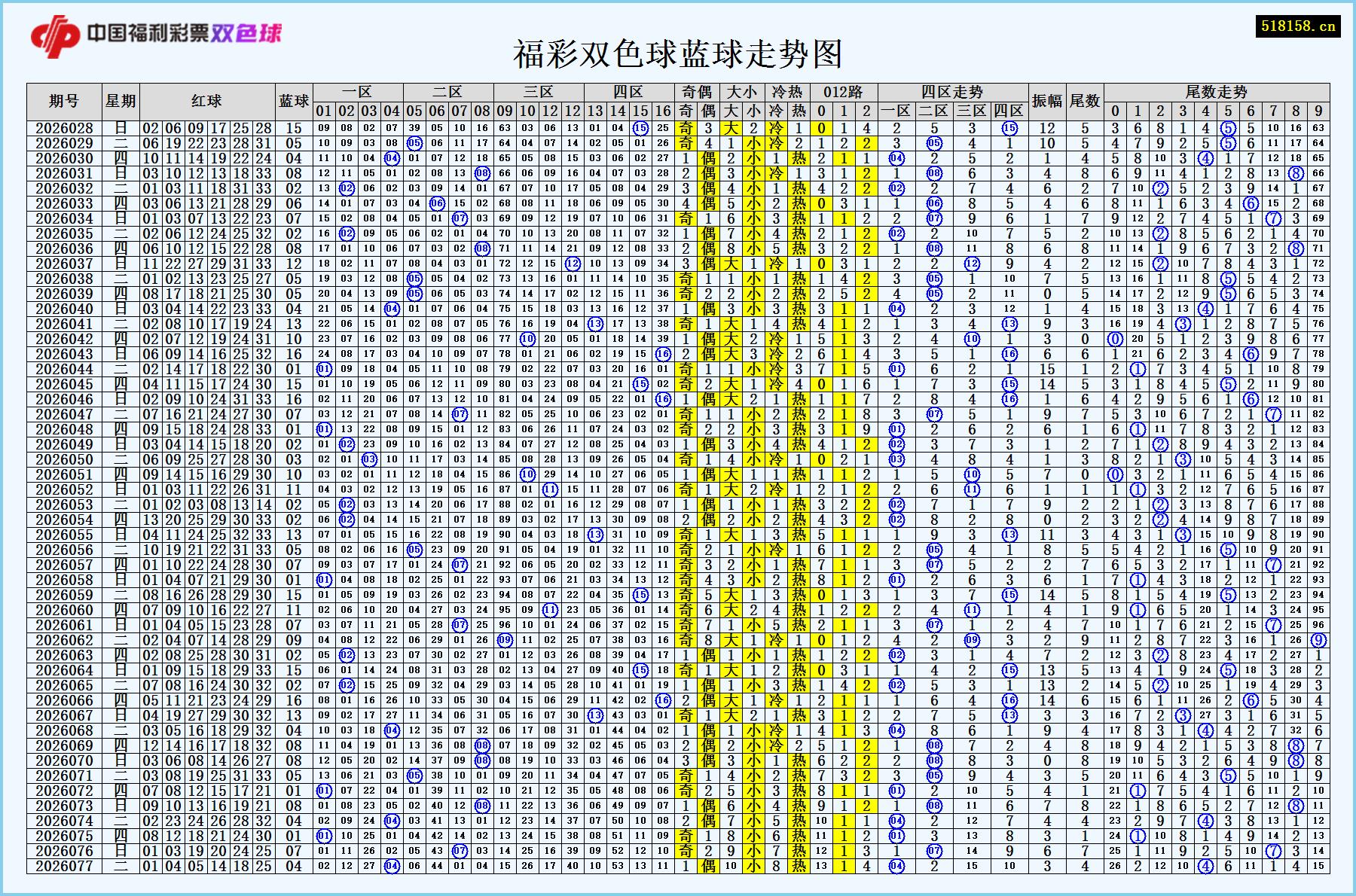Image resolution: width=1356 pixels, height=896 pixels.
Task: Click the chart title 福彩双色球蓝球走势图
Action: [677, 54]
